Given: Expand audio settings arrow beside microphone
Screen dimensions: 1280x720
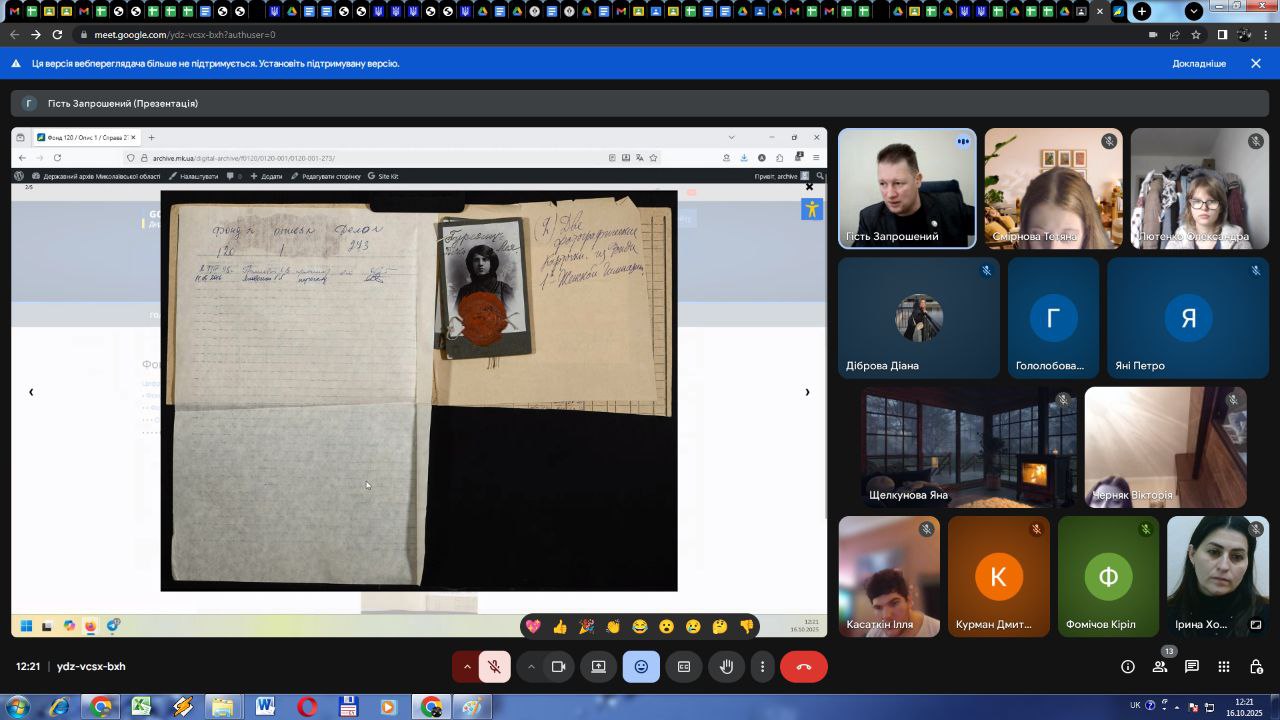Looking at the screenshot, I should [x=467, y=667].
